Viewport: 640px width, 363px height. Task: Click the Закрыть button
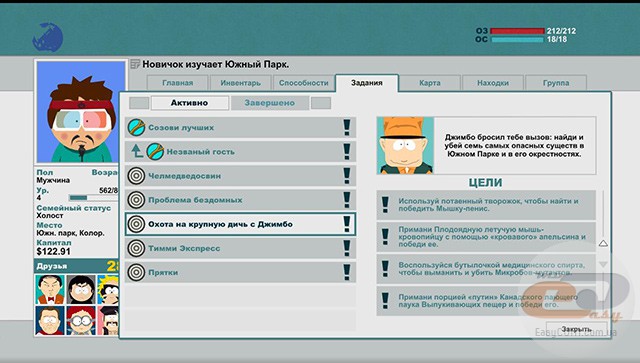click(x=576, y=329)
